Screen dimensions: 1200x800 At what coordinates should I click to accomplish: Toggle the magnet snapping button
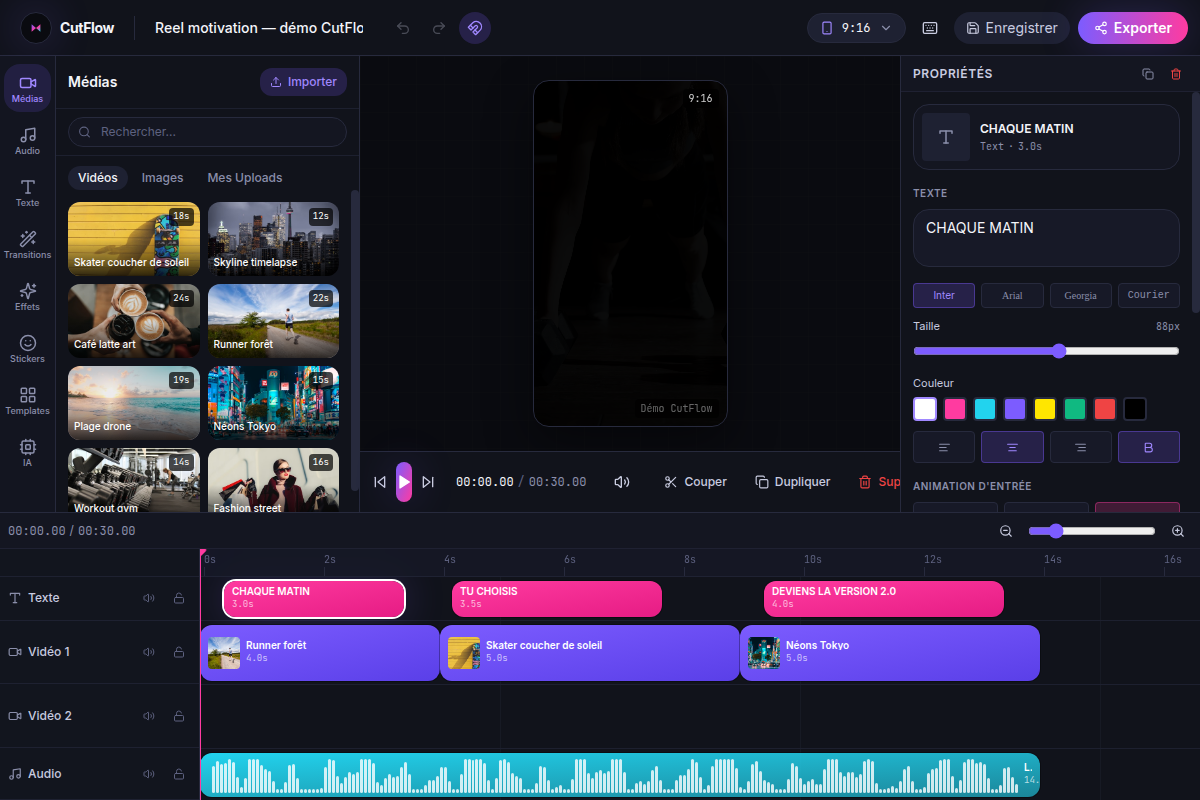point(475,28)
